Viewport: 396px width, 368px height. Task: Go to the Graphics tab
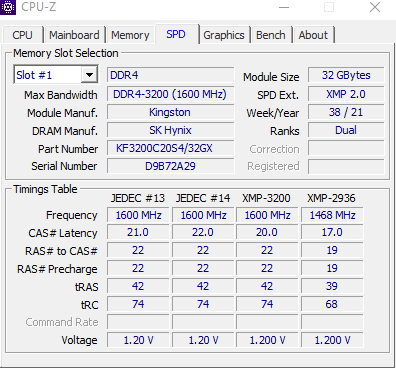coord(224,35)
